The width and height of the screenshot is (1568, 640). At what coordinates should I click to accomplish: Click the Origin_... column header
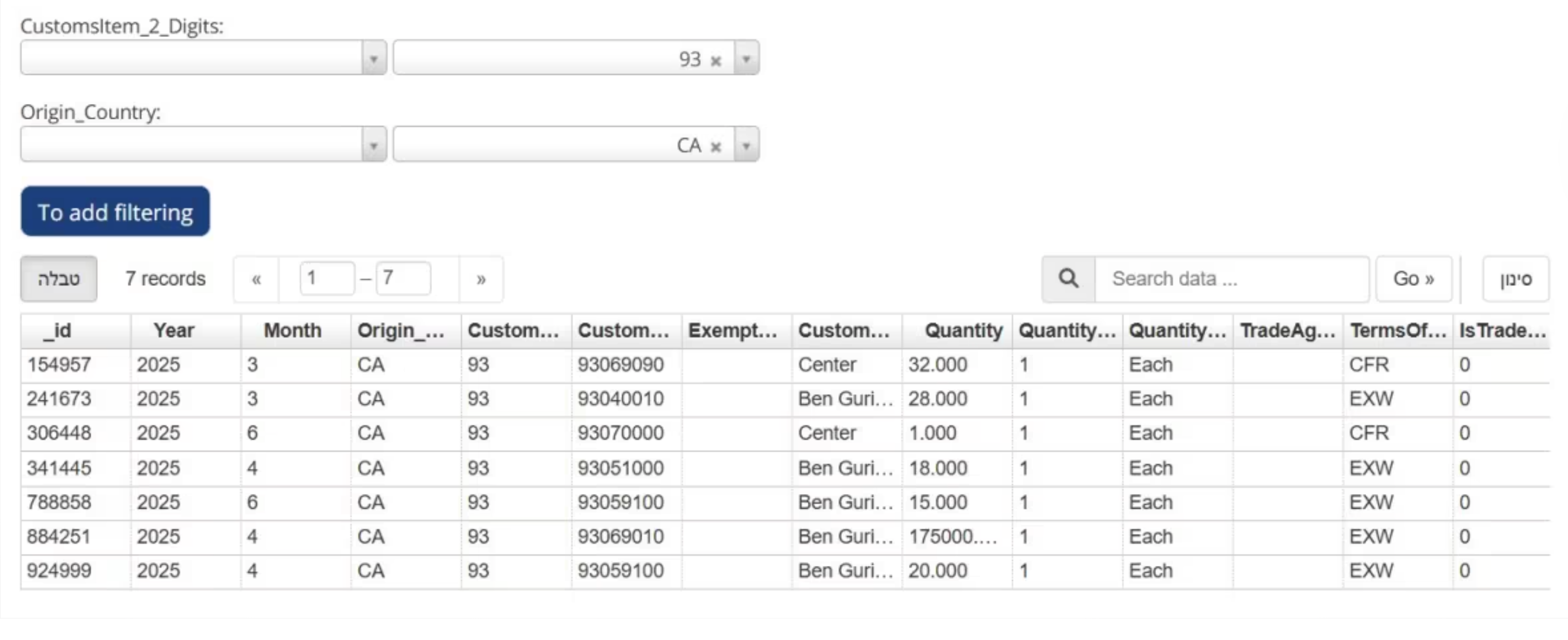(x=406, y=331)
